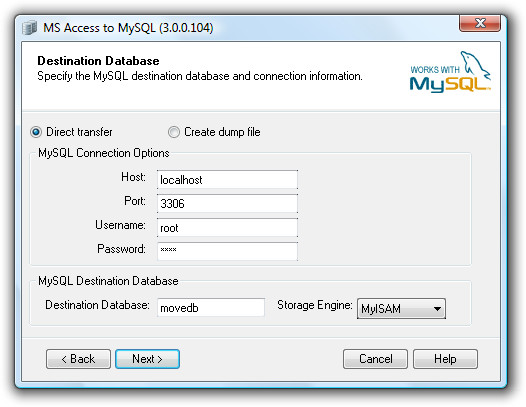Click the Works with MySQL dolphin logo

(450, 72)
